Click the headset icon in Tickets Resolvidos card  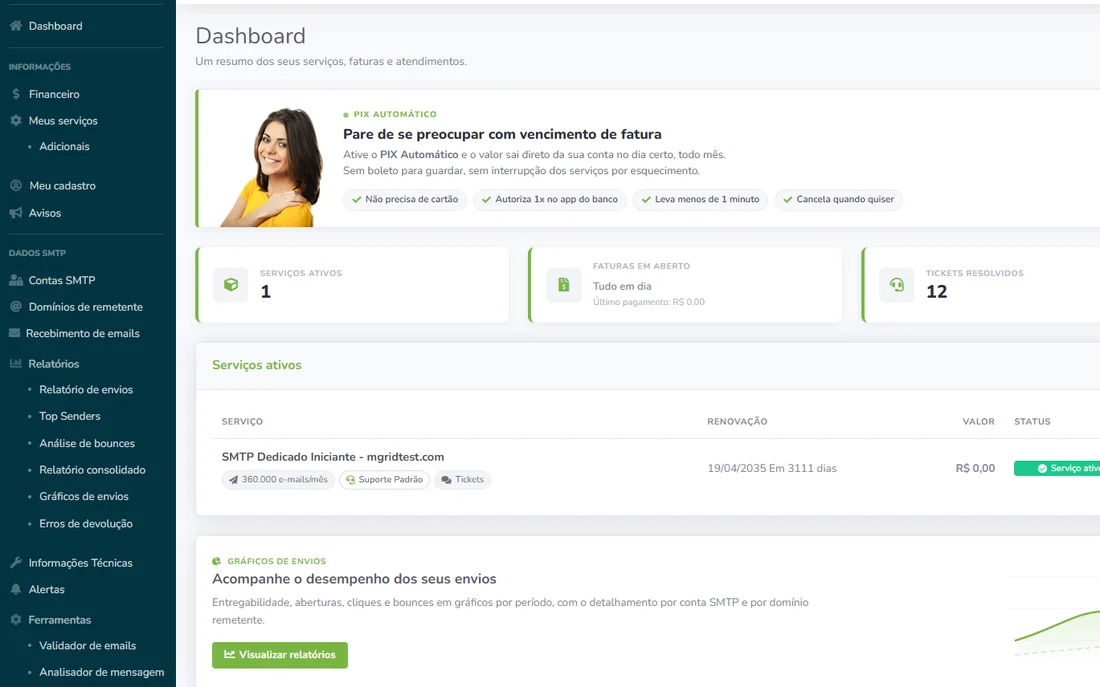pos(897,284)
